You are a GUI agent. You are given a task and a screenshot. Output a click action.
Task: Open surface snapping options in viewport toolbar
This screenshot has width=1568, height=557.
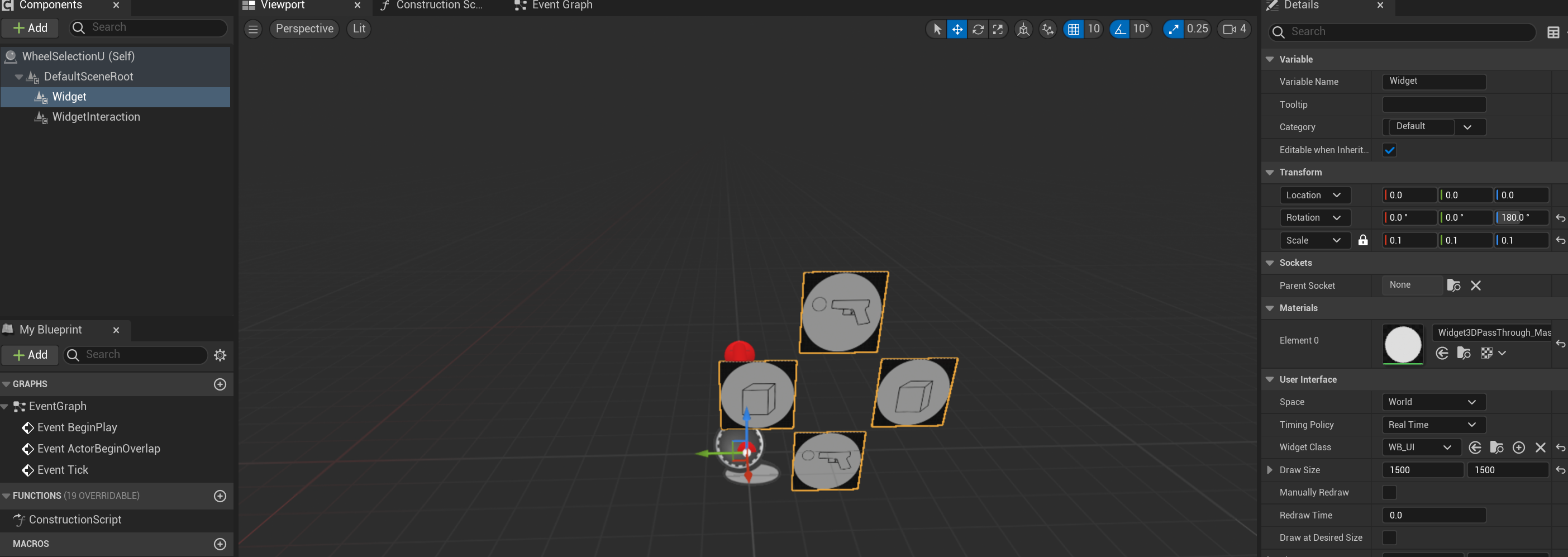[1047, 28]
